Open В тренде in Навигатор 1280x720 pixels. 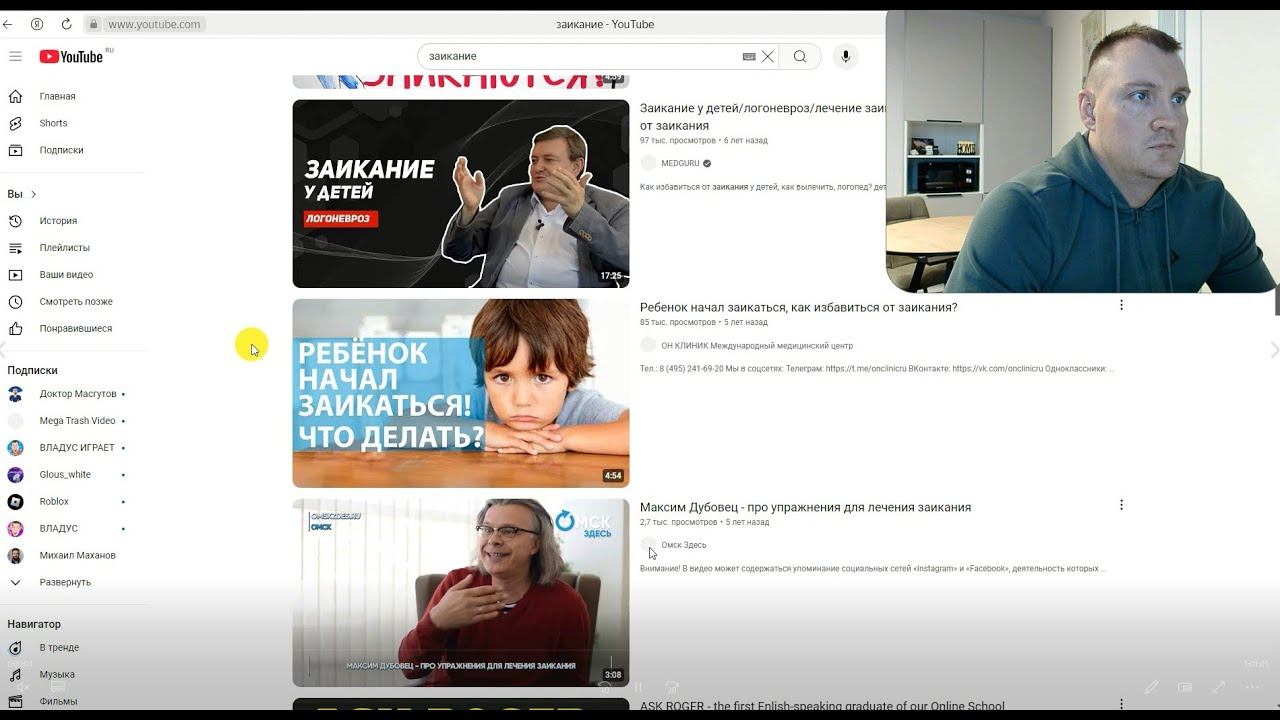tap(59, 648)
